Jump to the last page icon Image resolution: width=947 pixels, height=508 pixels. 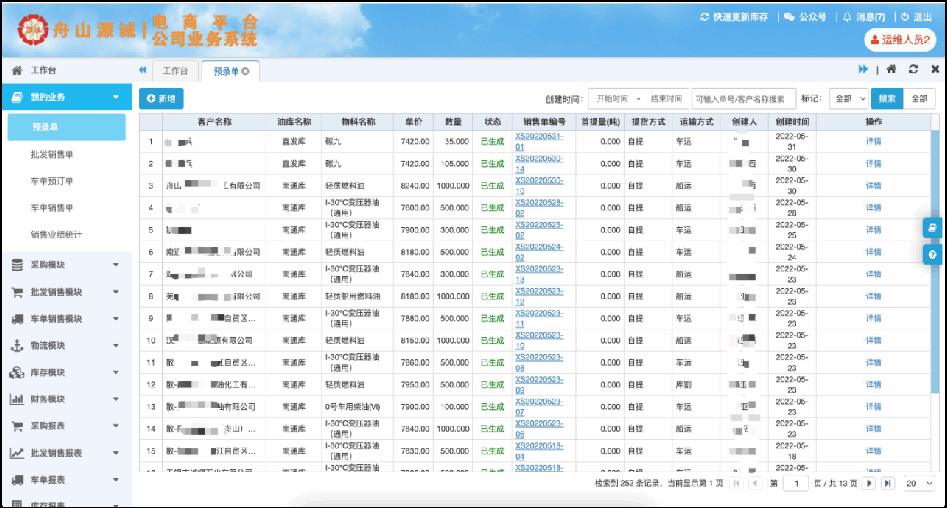(x=887, y=483)
